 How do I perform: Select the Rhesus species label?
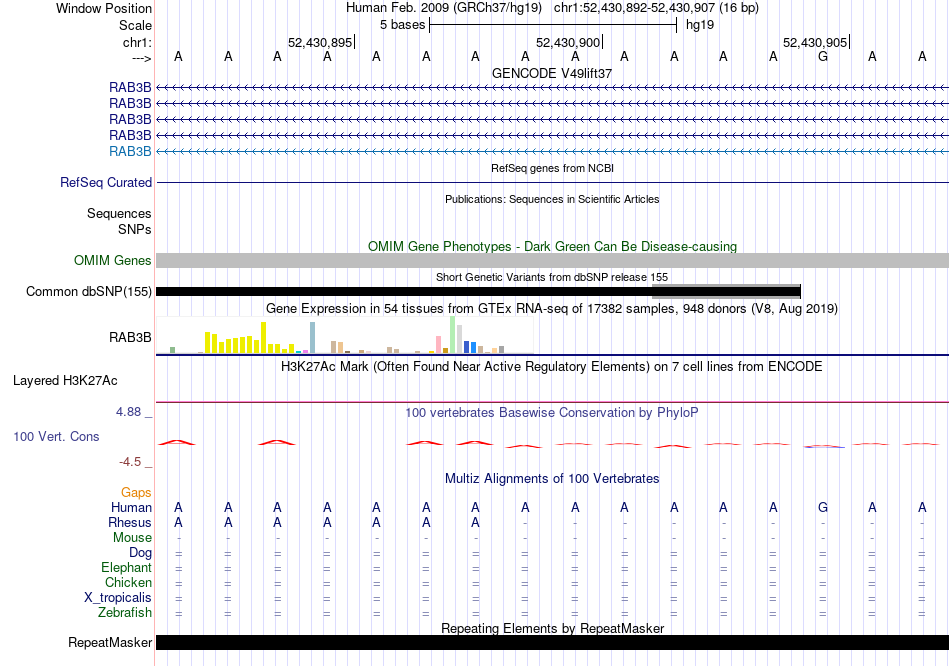[130, 522]
